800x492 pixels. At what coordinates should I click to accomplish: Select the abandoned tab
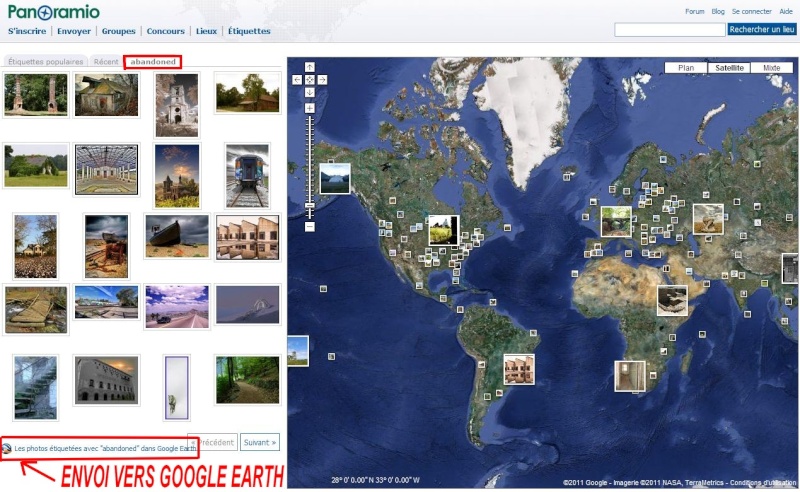[x=153, y=61]
